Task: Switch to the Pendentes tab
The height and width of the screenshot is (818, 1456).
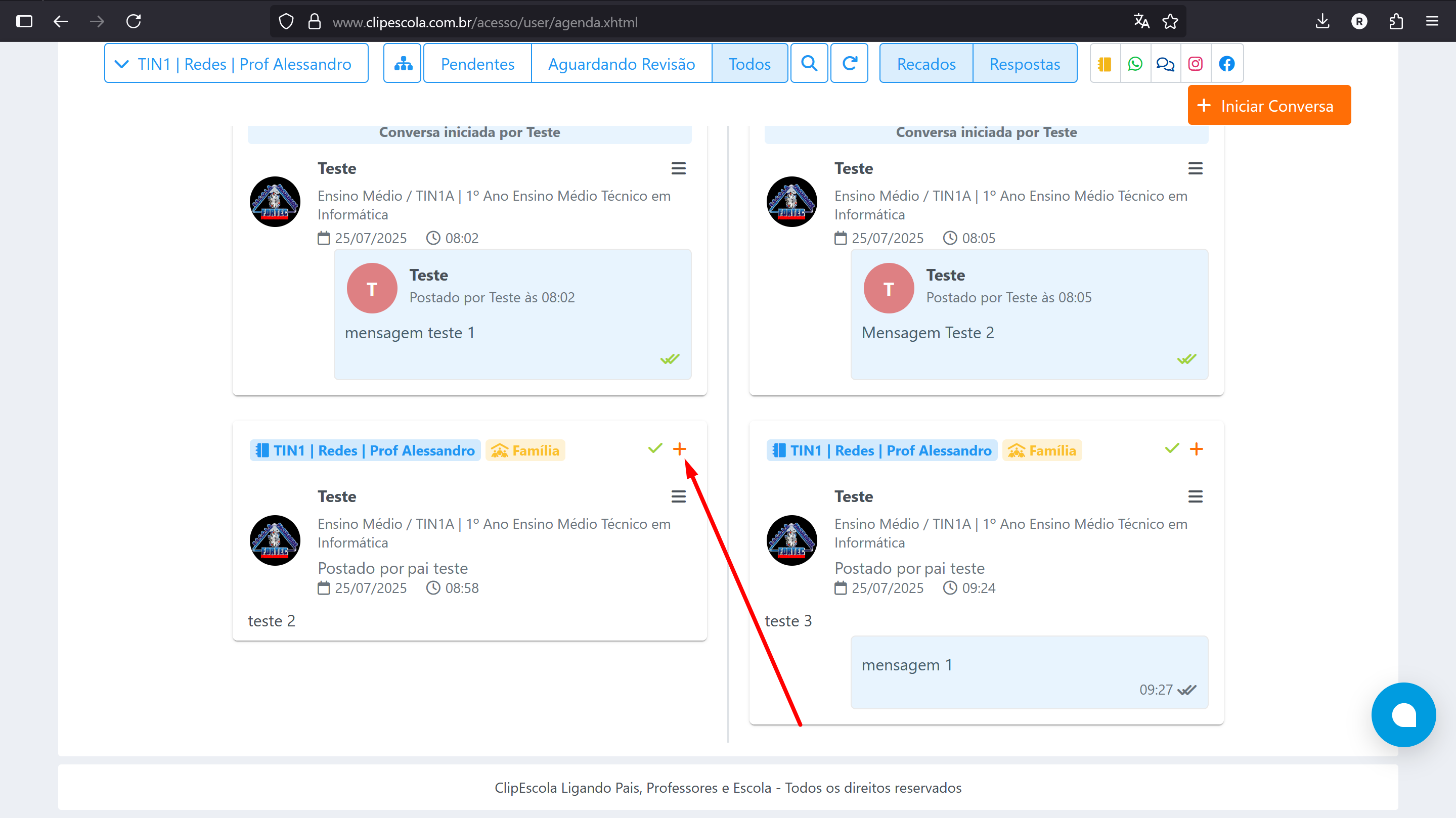Action: coord(477,64)
